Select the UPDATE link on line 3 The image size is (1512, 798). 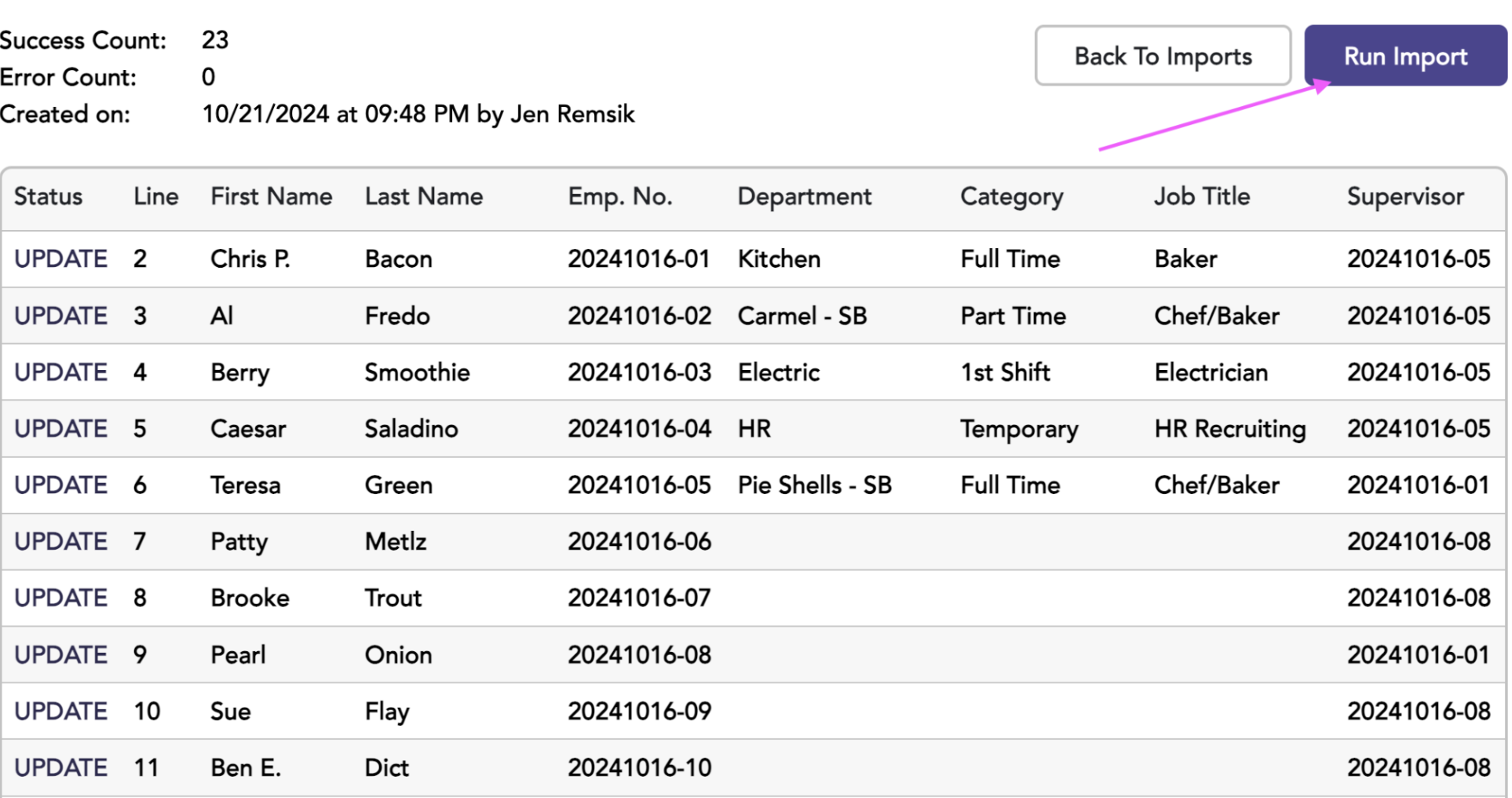(60, 316)
